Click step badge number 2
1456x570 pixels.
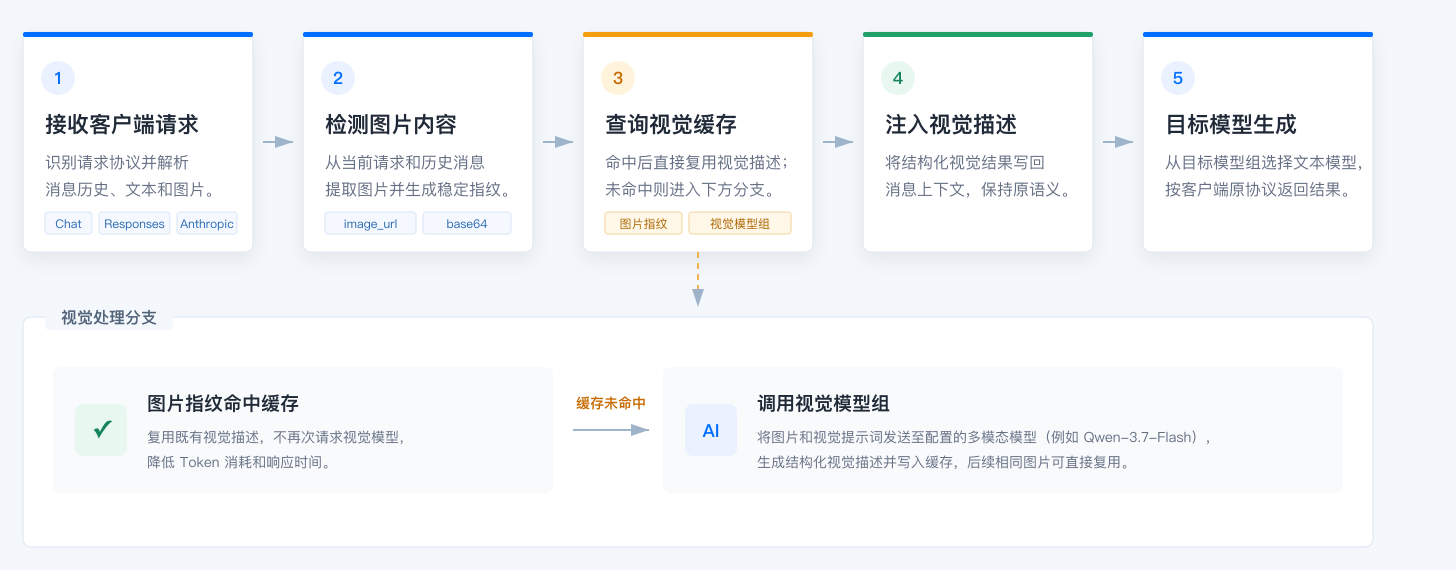338,78
